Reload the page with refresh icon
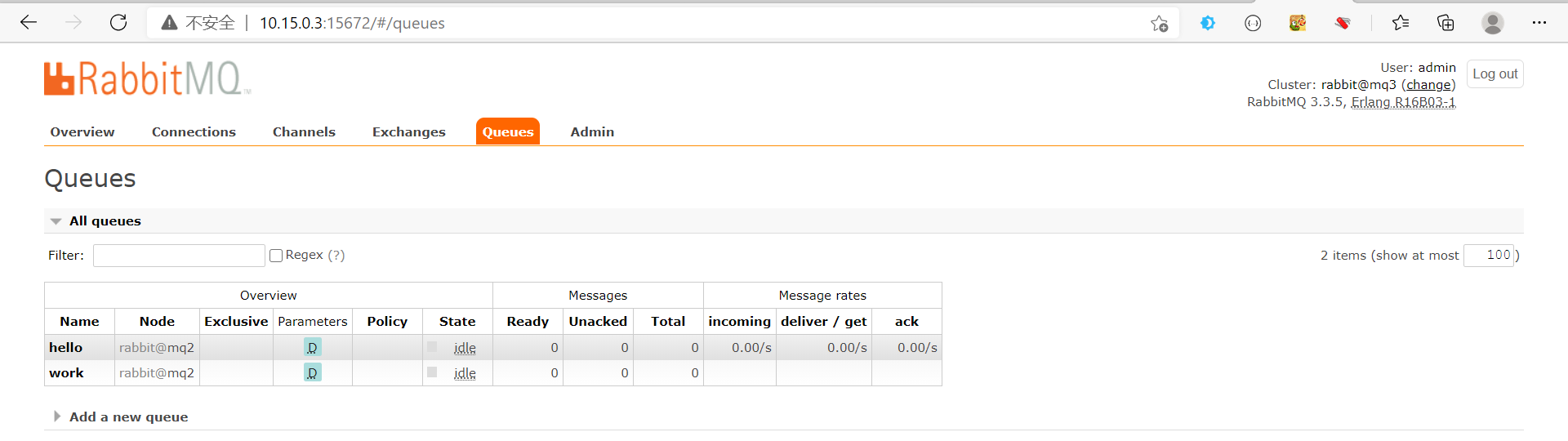Screen dimensions: 1568x441 (118, 23)
